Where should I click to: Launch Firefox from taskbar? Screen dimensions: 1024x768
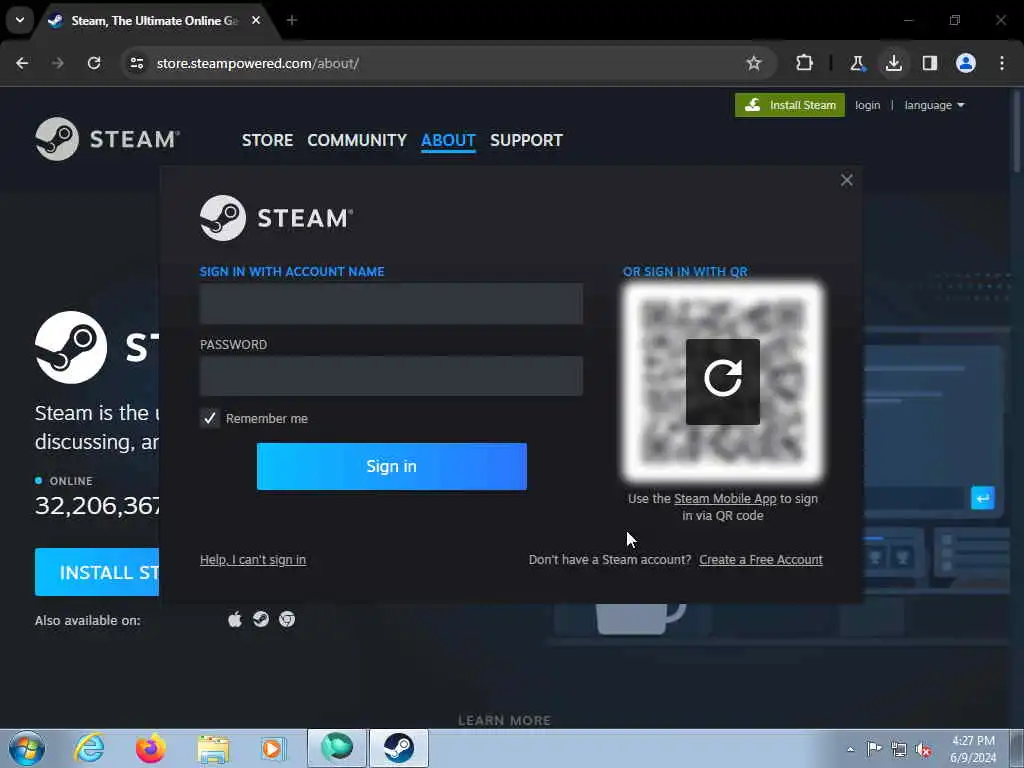click(x=151, y=748)
